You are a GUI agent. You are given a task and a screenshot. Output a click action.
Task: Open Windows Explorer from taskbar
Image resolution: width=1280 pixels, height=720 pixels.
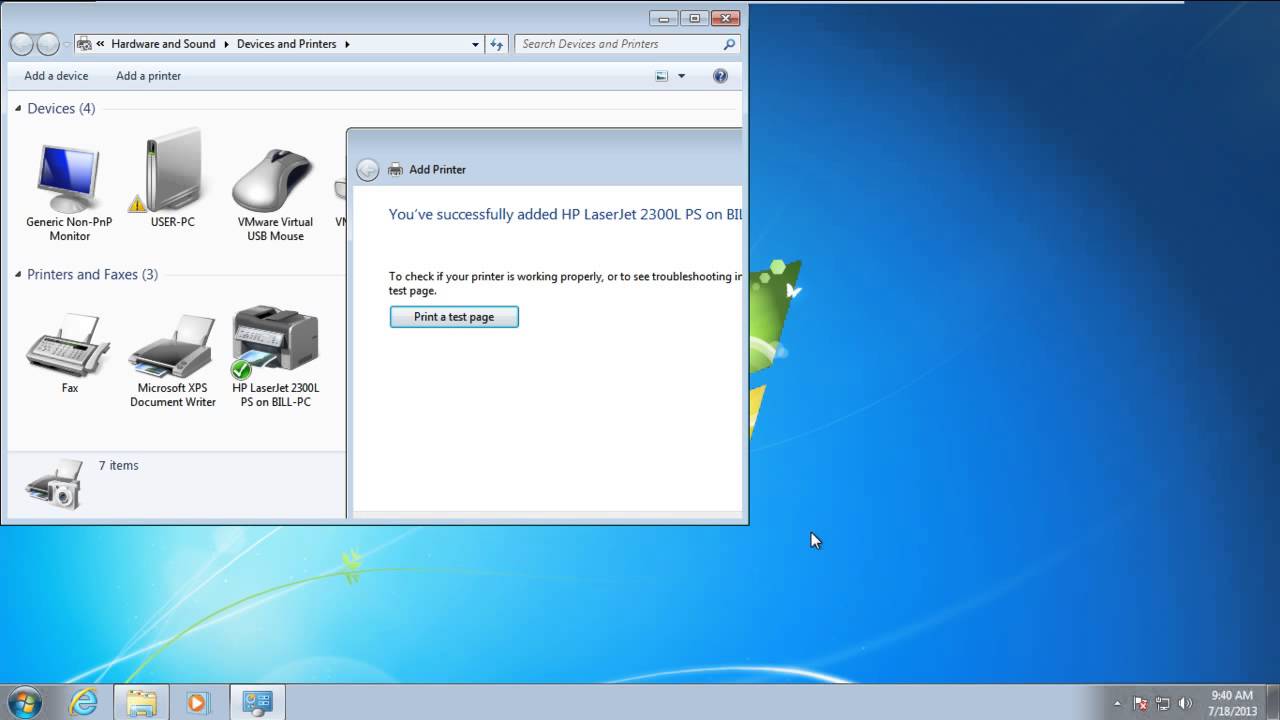click(141, 703)
